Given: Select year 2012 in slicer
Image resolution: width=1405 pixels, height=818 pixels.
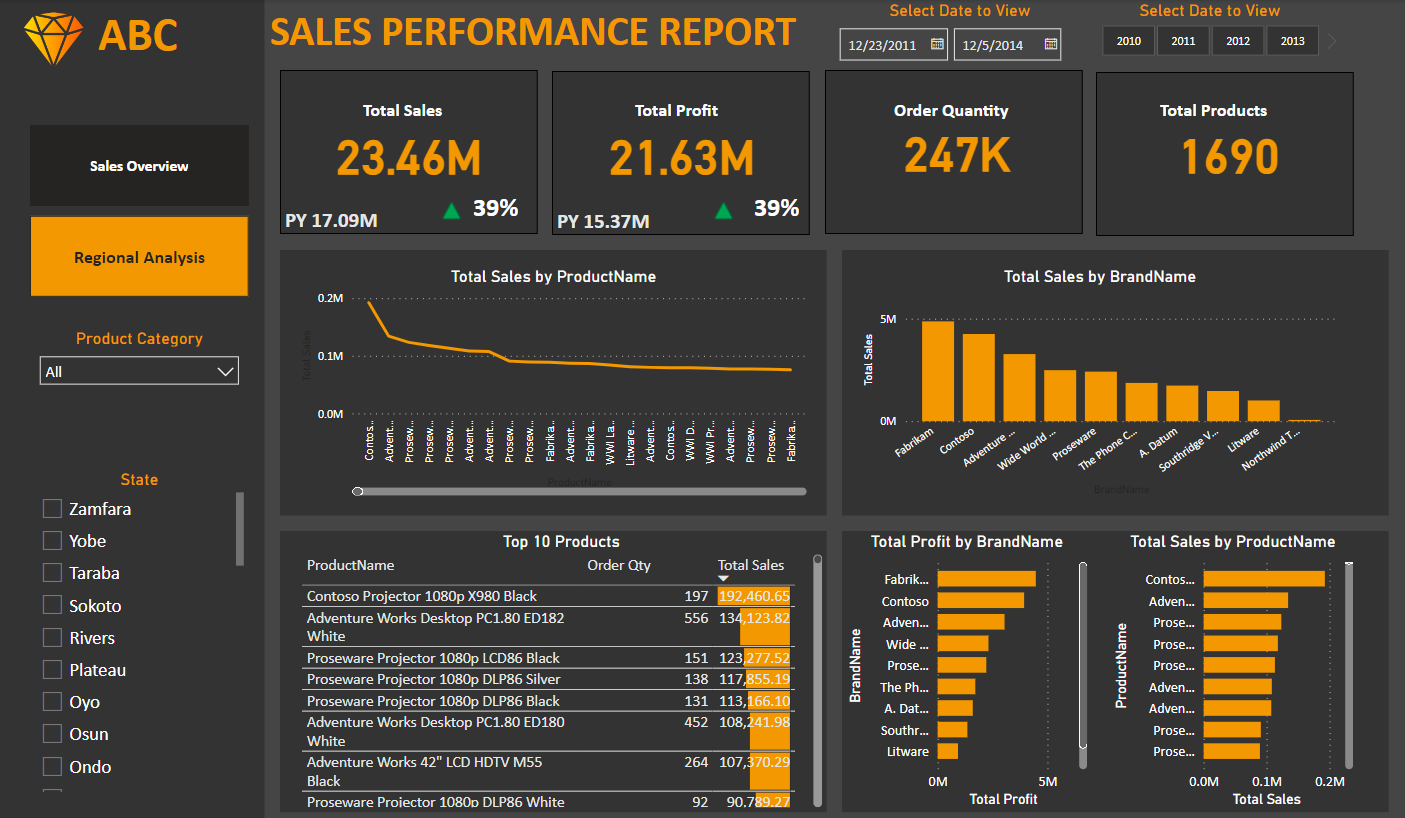Looking at the screenshot, I should (1238, 41).
